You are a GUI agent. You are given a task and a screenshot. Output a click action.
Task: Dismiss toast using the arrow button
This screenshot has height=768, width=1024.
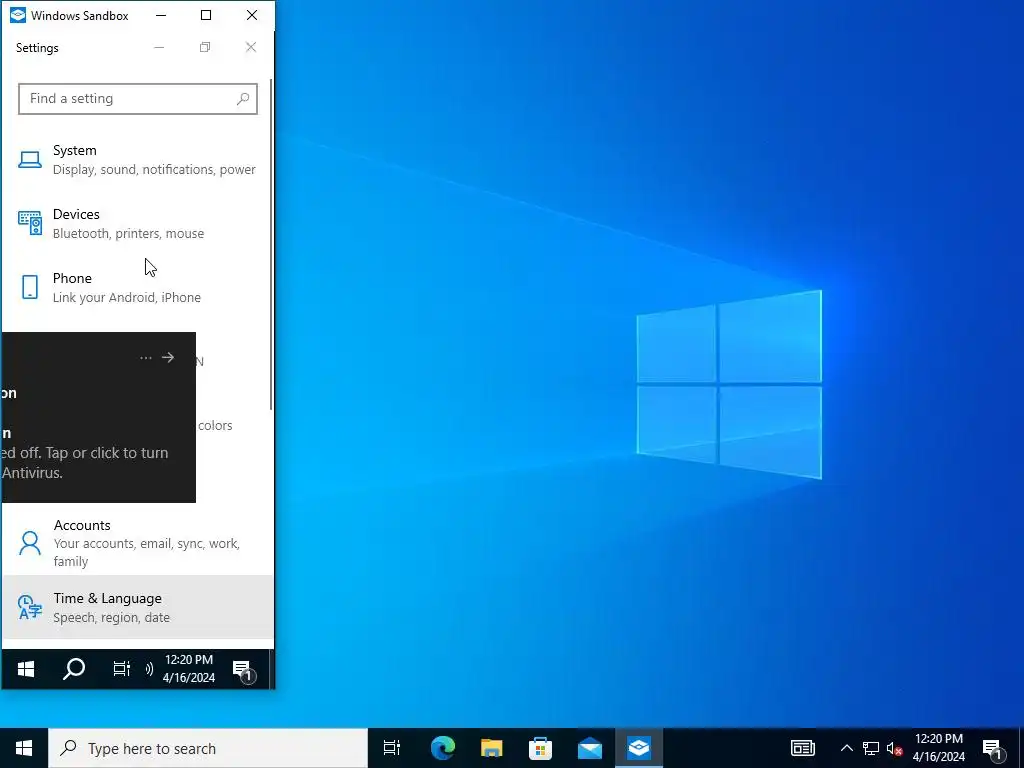(168, 358)
